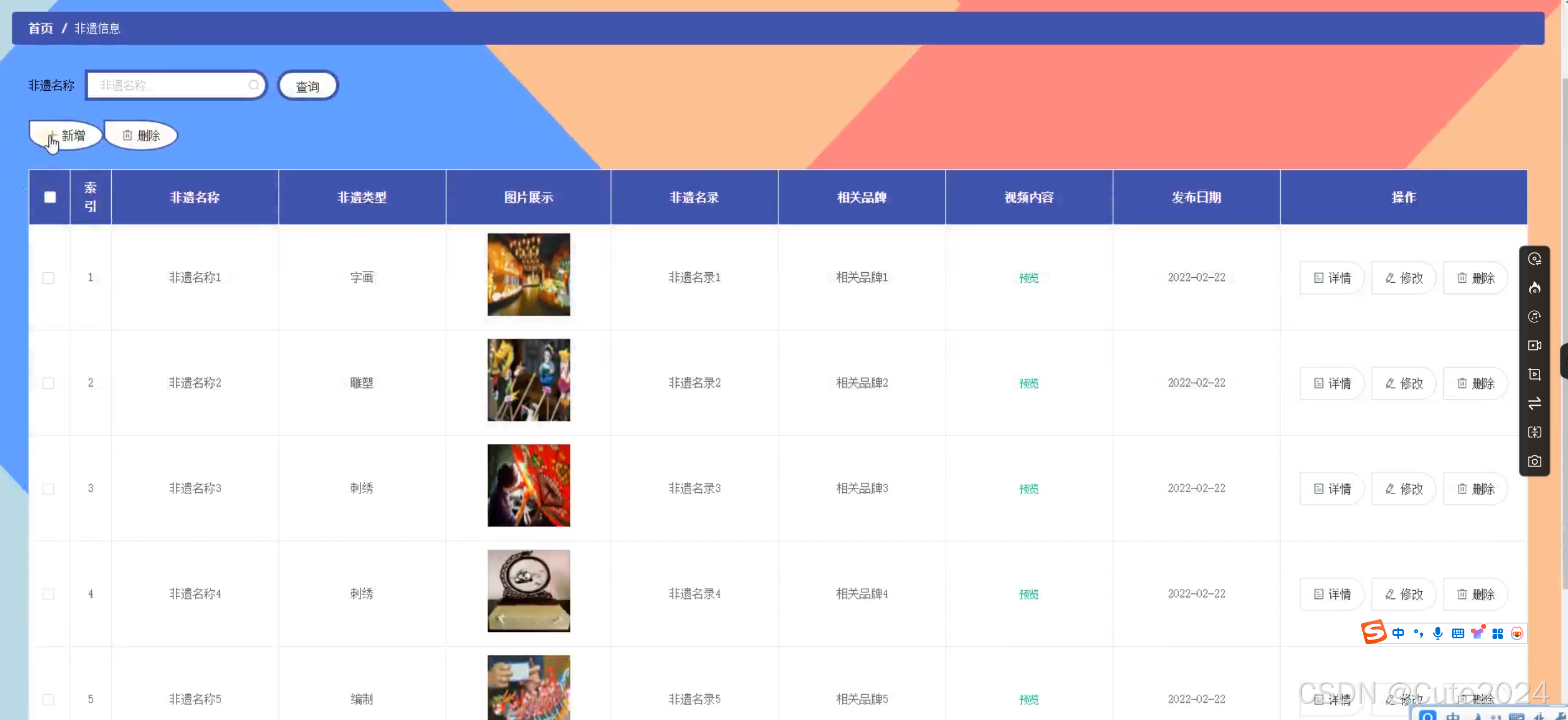
Task: Open the image thumbnail for 非遗名称3
Action: [x=528, y=486]
